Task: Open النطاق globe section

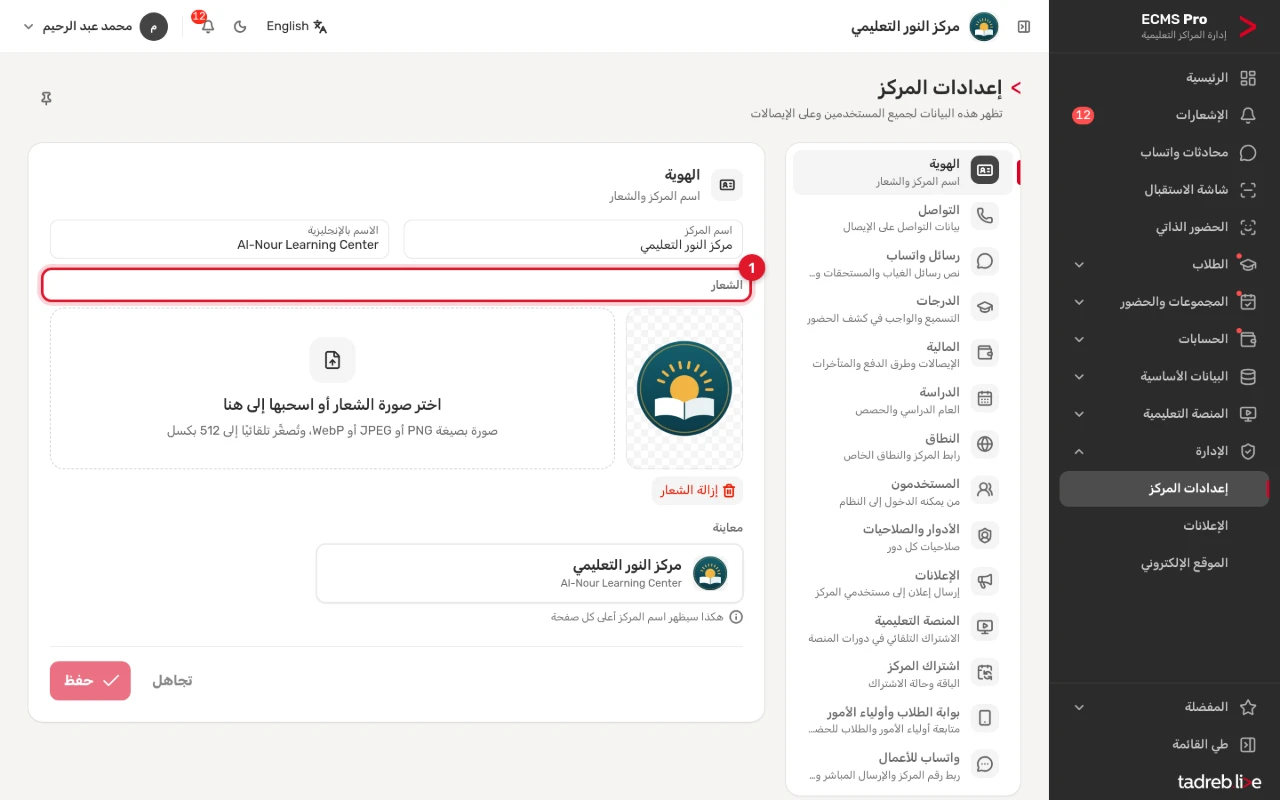Action: click(903, 446)
